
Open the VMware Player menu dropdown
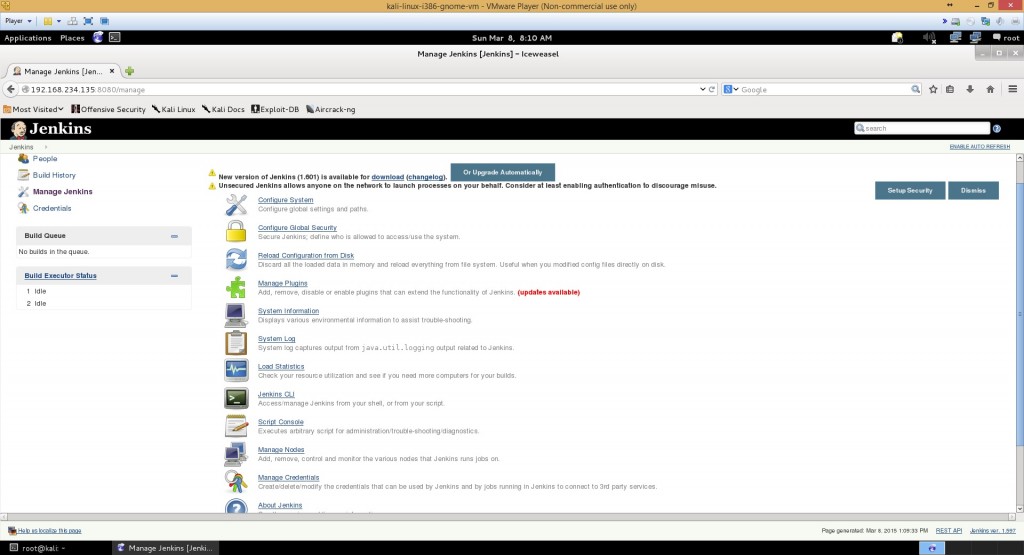(18, 21)
